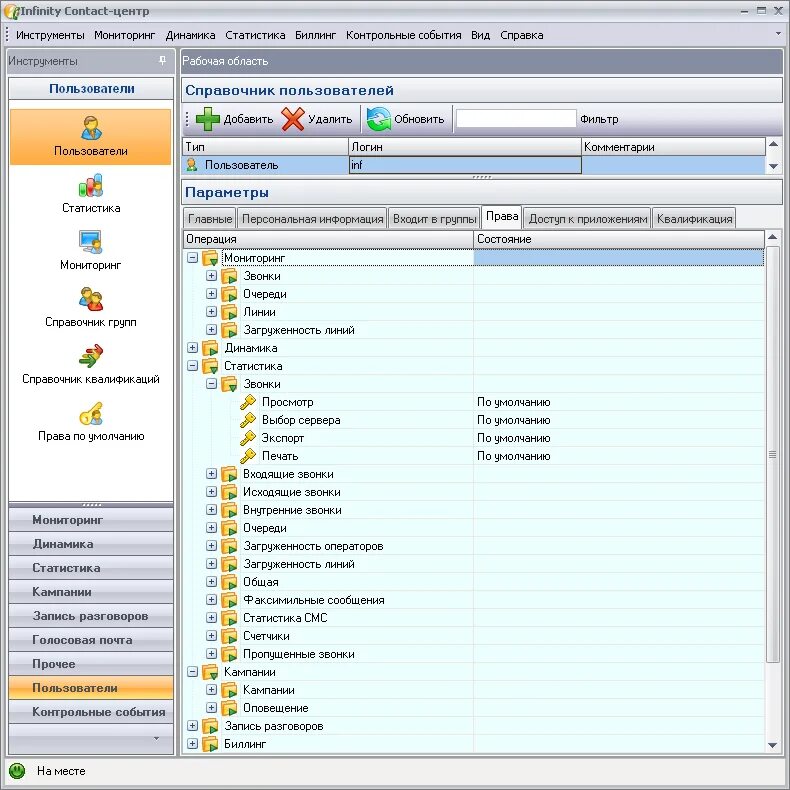Click the Infinity Contact-центр title bar app icon
This screenshot has height=790, width=790.
click(x=11, y=11)
